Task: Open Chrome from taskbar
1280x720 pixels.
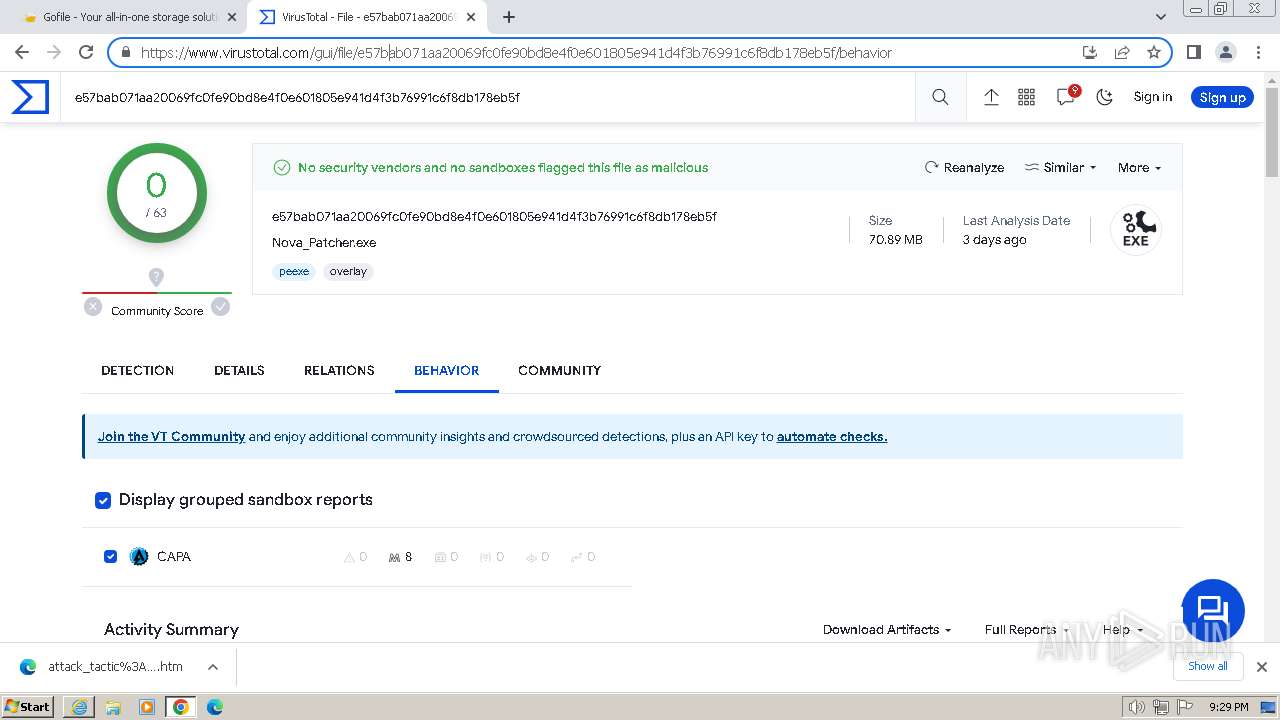Action: click(x=180, y=707)
